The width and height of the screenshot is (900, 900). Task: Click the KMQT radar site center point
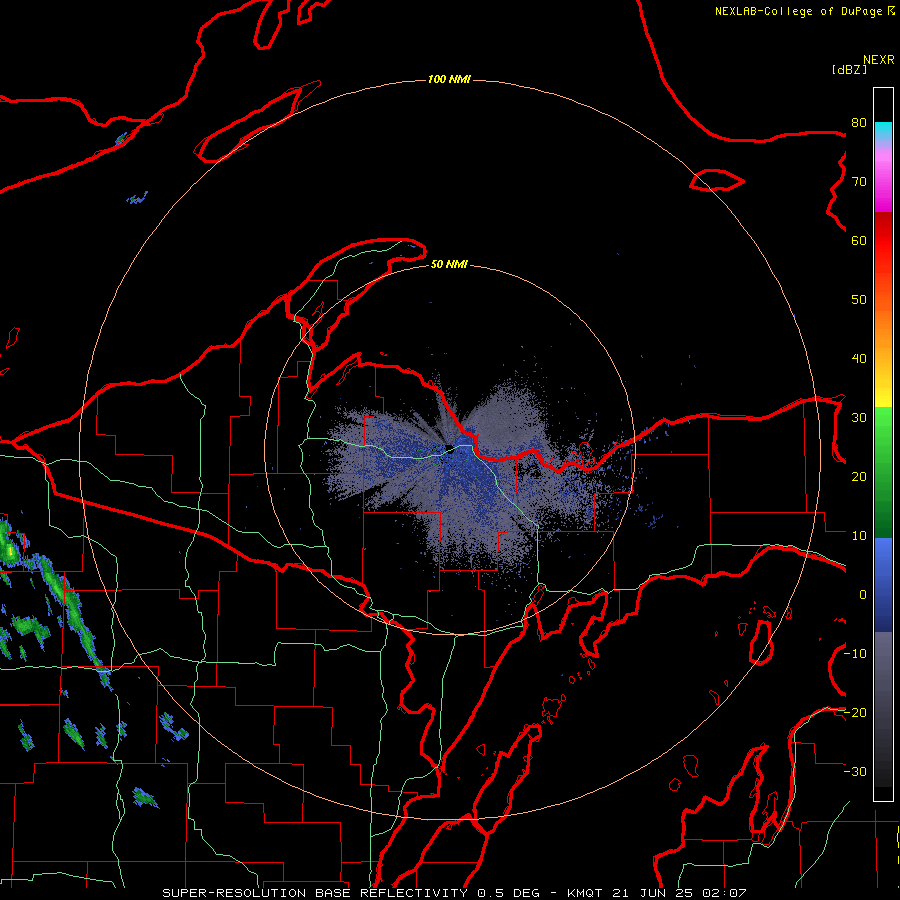click(x=449, y=449)
